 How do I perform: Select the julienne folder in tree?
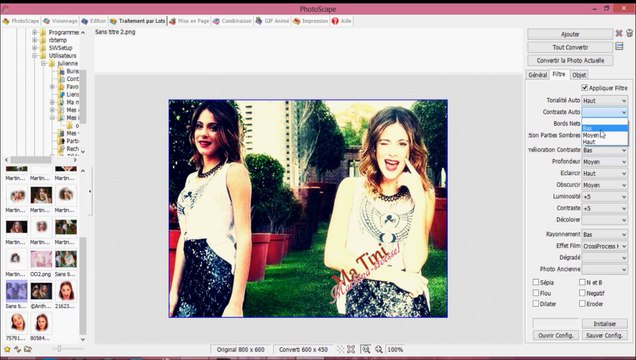(67, 63)
